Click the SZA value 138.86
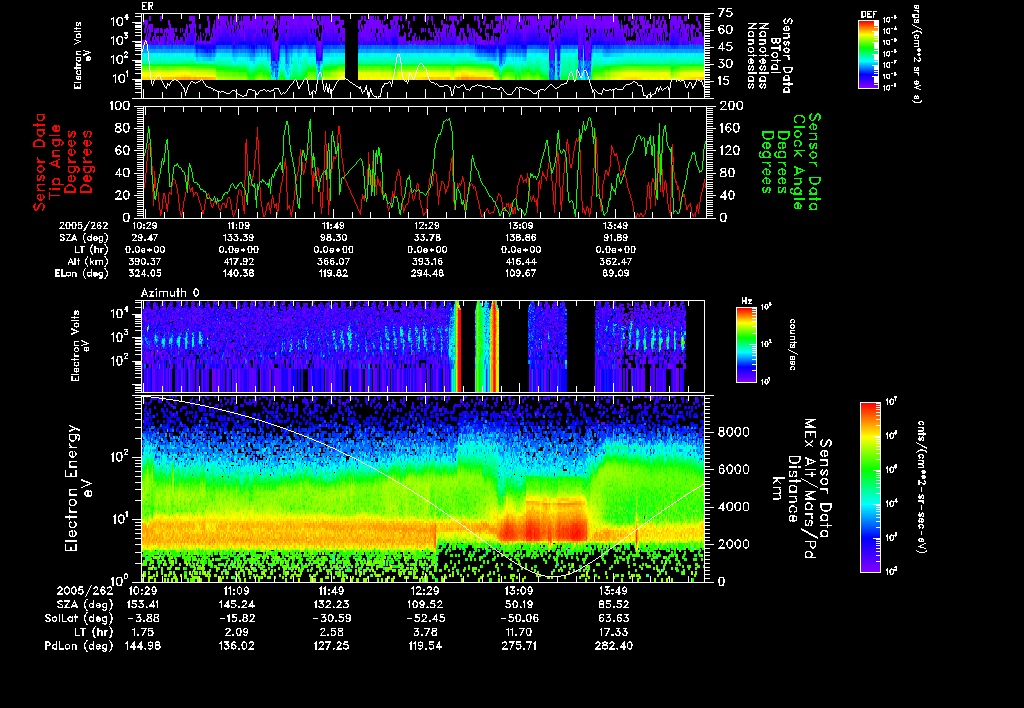The width and height of the screenshot is (1024, 708). tap(520, 238)
